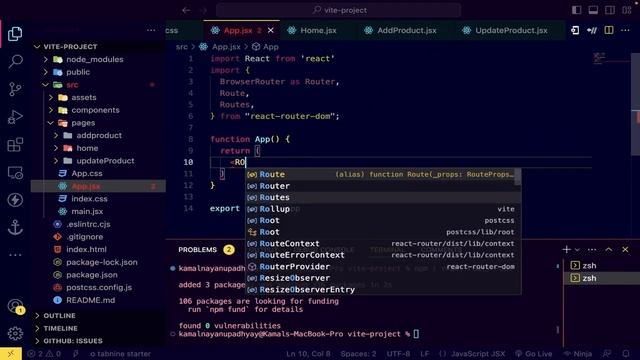The image size is (640, 360).
Task: Open Explorer views and more actions ellipsis
Action: click(151, 30)
